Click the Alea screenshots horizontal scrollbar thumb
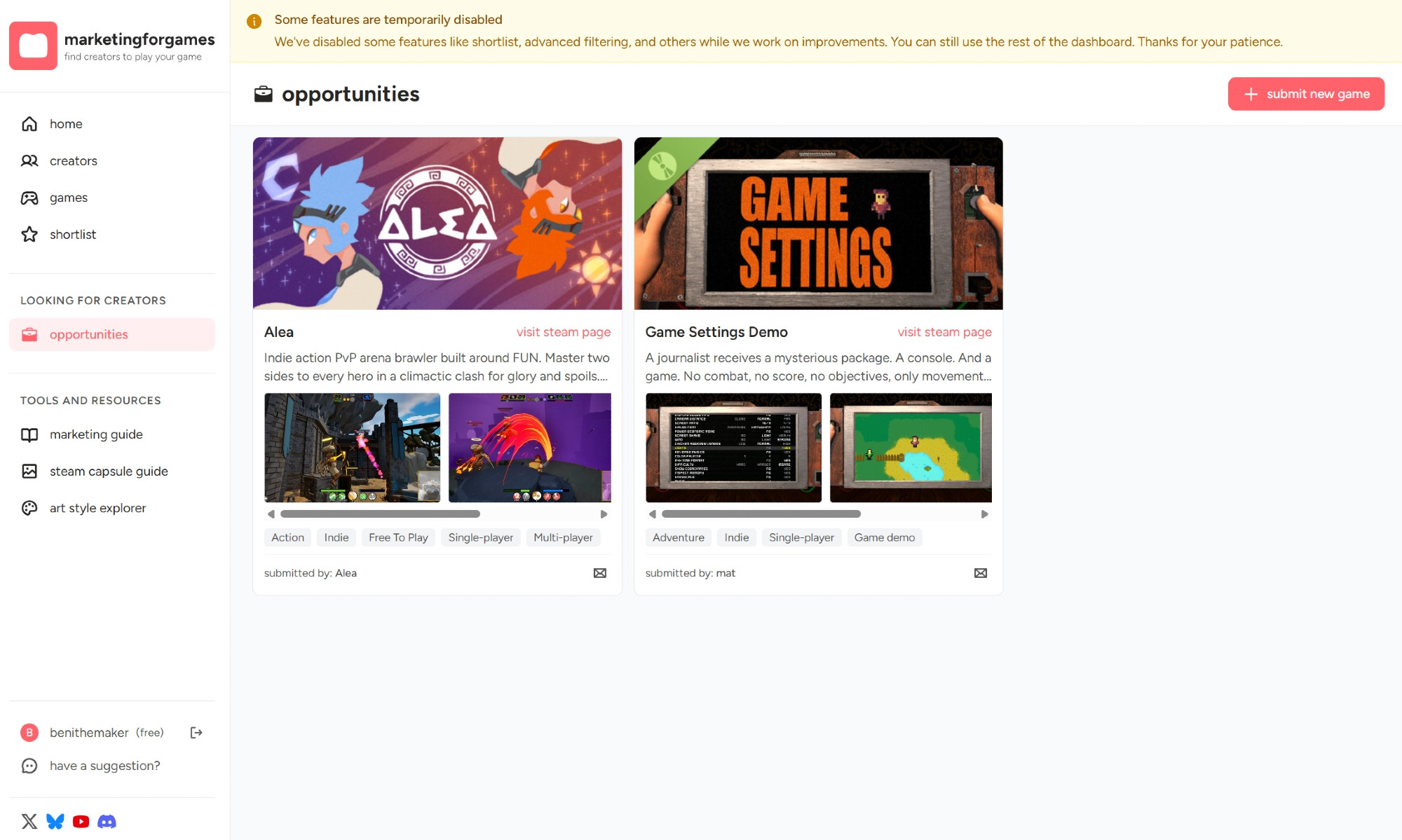 (380, 514)
